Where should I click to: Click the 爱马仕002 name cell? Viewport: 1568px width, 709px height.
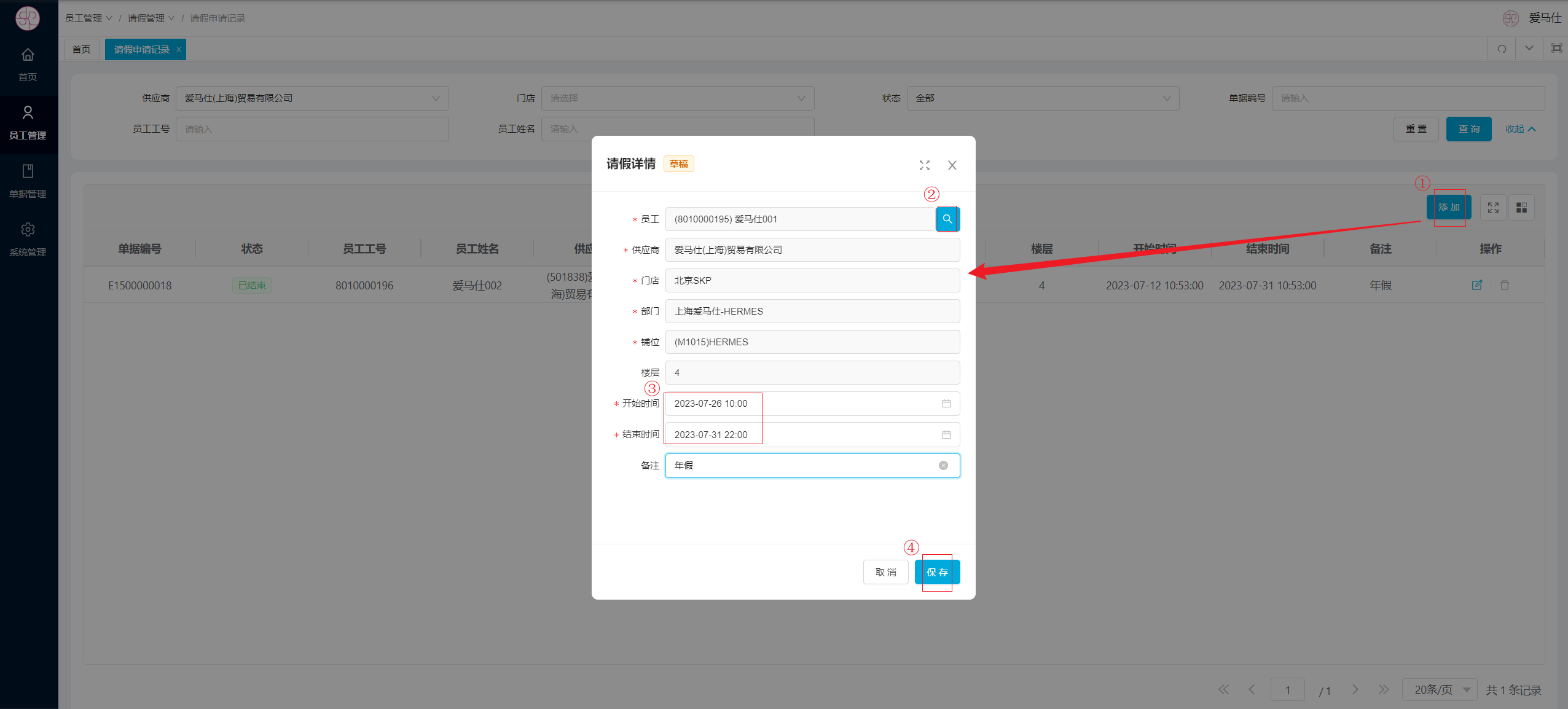point(477,286)
